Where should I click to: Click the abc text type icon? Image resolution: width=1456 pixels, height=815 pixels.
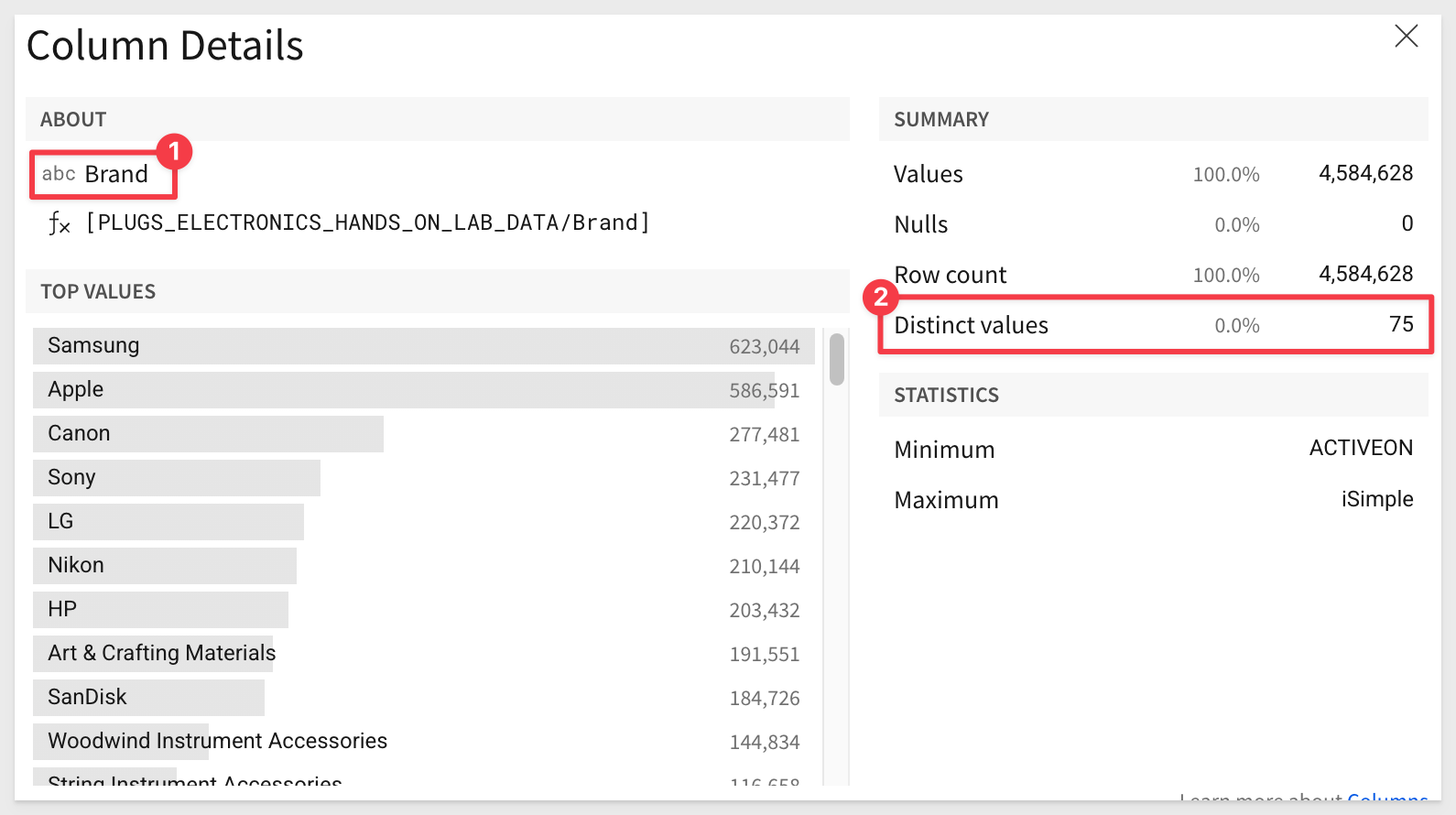(x=59, y=174)
